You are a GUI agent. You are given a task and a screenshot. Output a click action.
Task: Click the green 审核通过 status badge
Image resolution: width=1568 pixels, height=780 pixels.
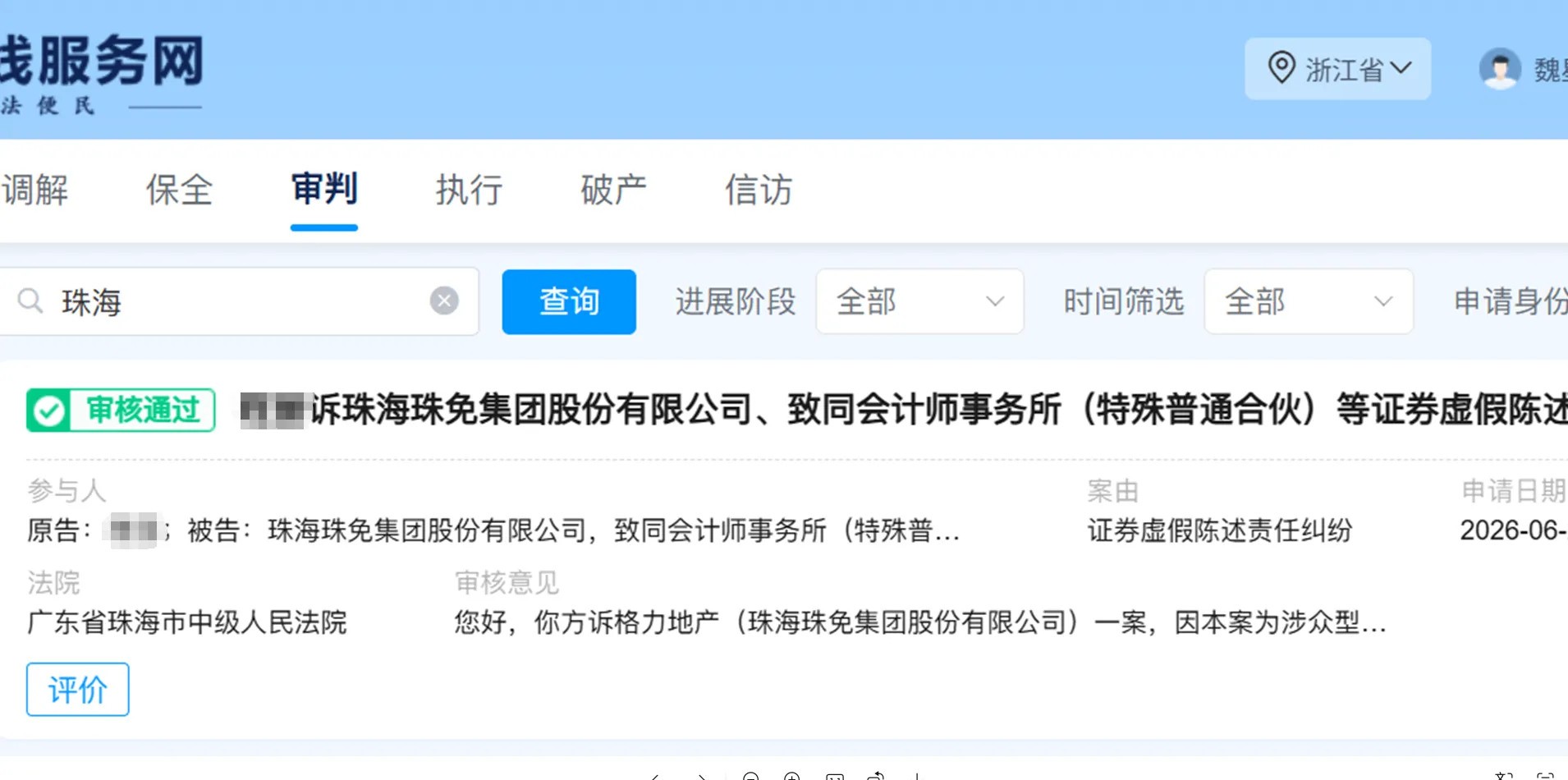click(121, 410)
